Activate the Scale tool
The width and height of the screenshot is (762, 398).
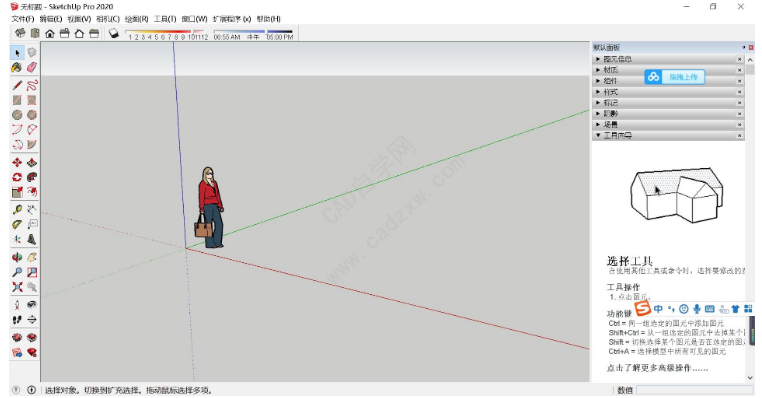tap(17, 192)
